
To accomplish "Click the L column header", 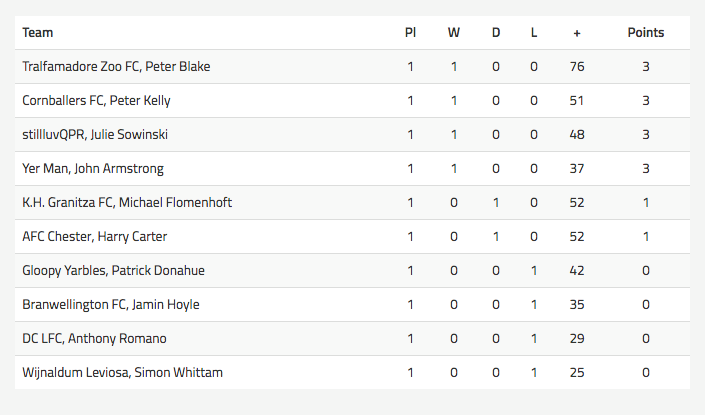I will coord(534,33).
